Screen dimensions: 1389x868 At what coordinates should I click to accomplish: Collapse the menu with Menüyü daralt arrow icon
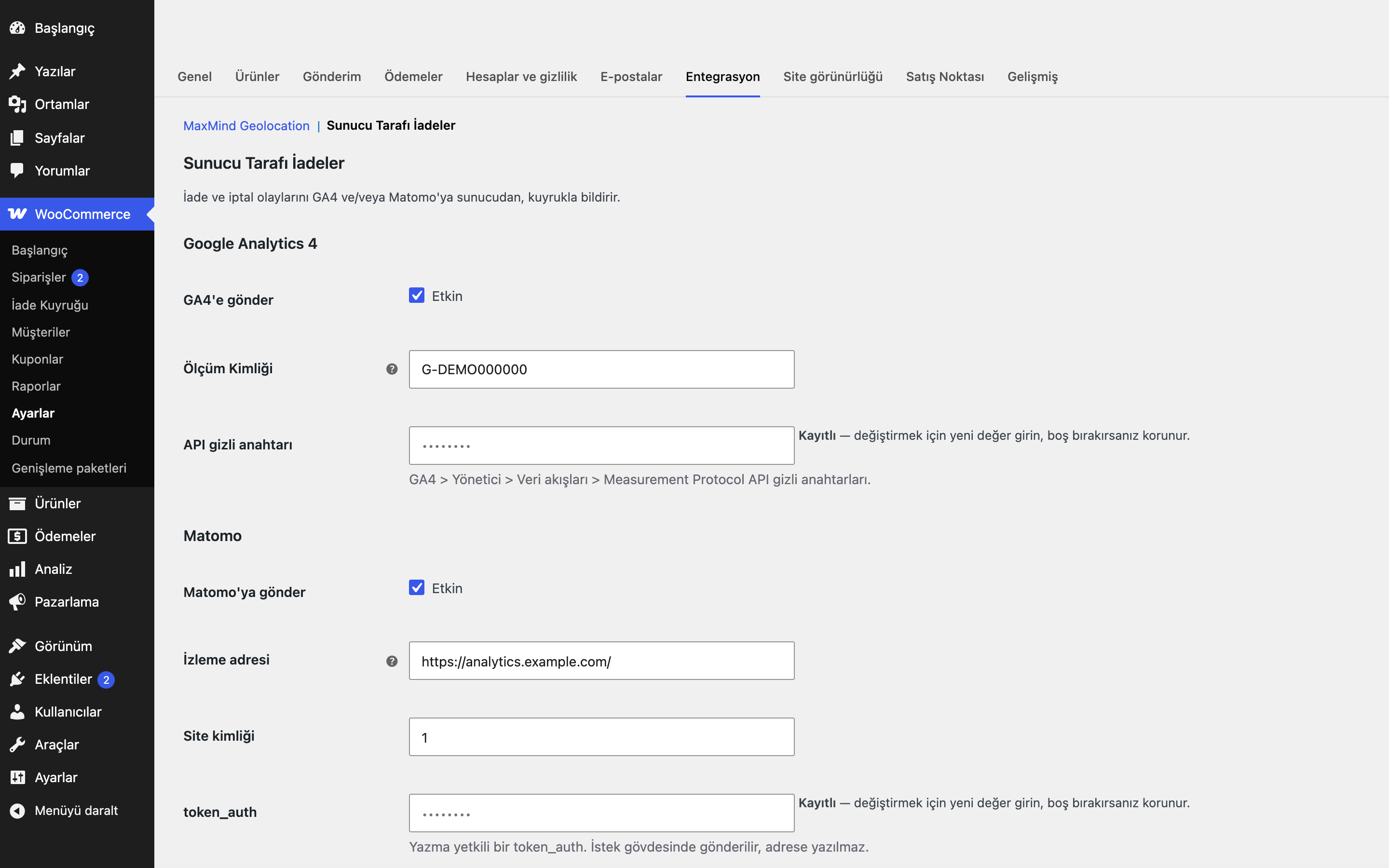point(17,811)
